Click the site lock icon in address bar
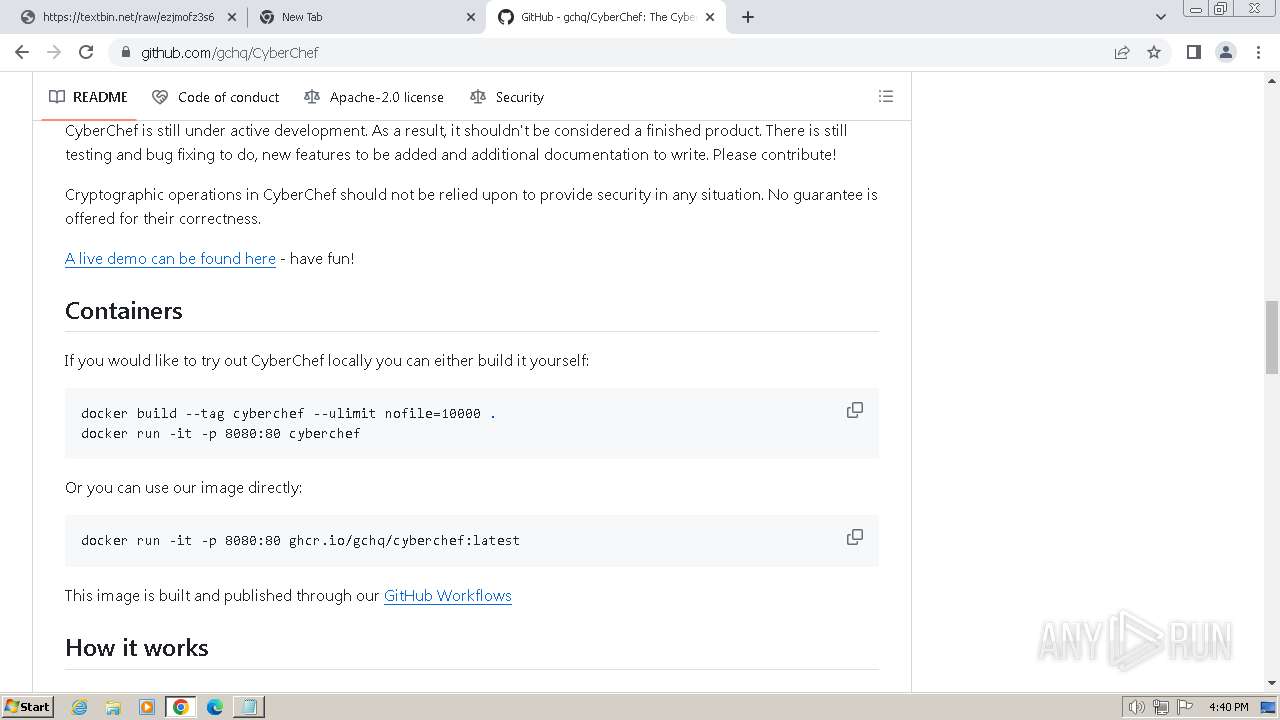Viewport: 1280px width, 720px height. [x=126, y=52]
